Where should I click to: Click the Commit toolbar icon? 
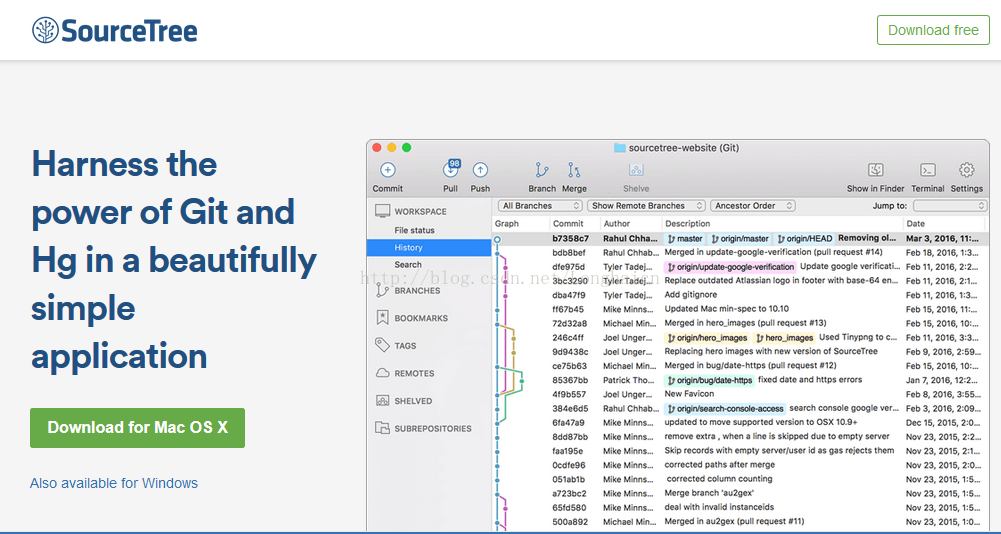tap(388, 170)
